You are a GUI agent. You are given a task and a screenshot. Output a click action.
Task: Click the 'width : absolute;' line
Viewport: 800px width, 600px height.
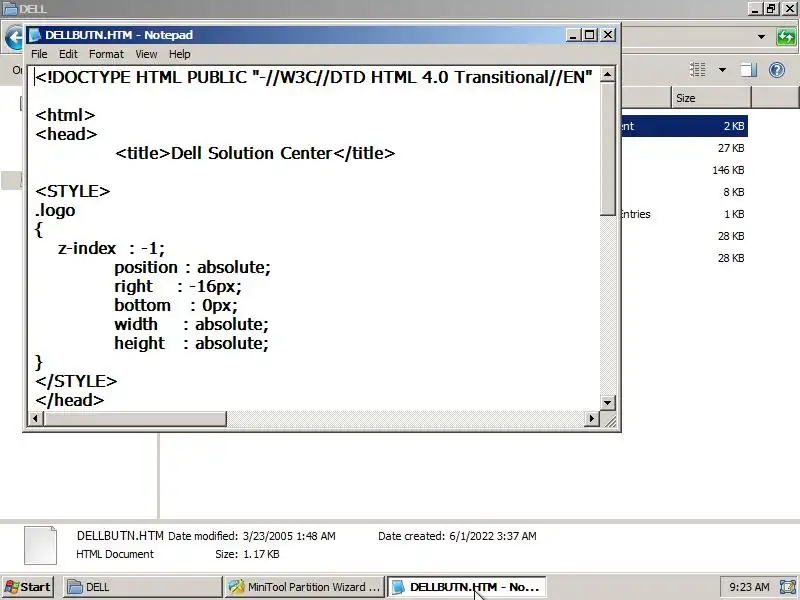tap(191, 324)
